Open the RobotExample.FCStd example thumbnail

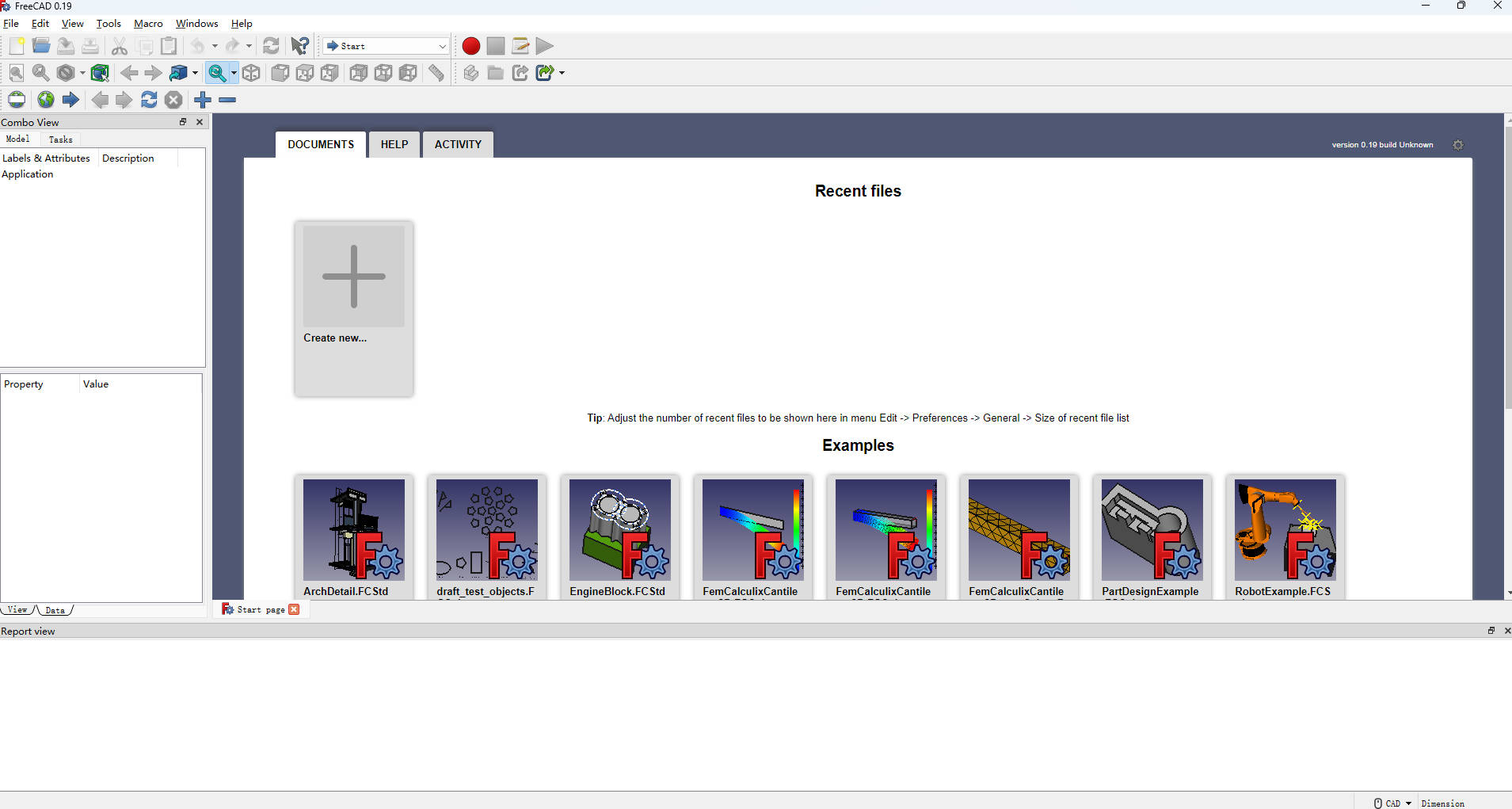pos(1285,529)
